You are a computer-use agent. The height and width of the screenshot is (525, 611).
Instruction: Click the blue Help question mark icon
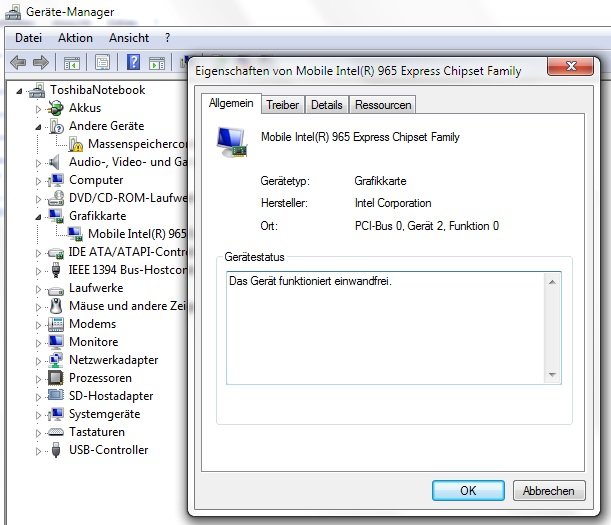coord(133,62)
